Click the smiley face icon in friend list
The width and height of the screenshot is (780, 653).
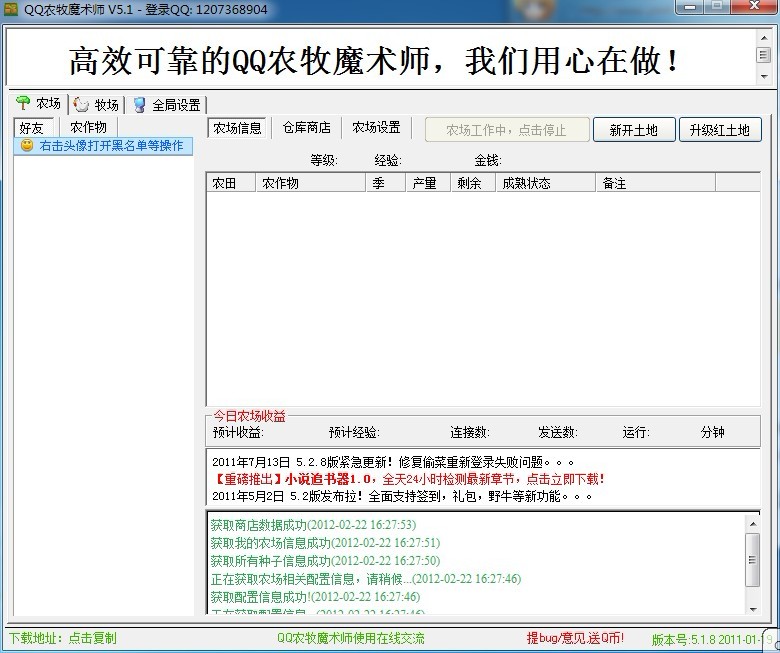(x=27, y=146)
